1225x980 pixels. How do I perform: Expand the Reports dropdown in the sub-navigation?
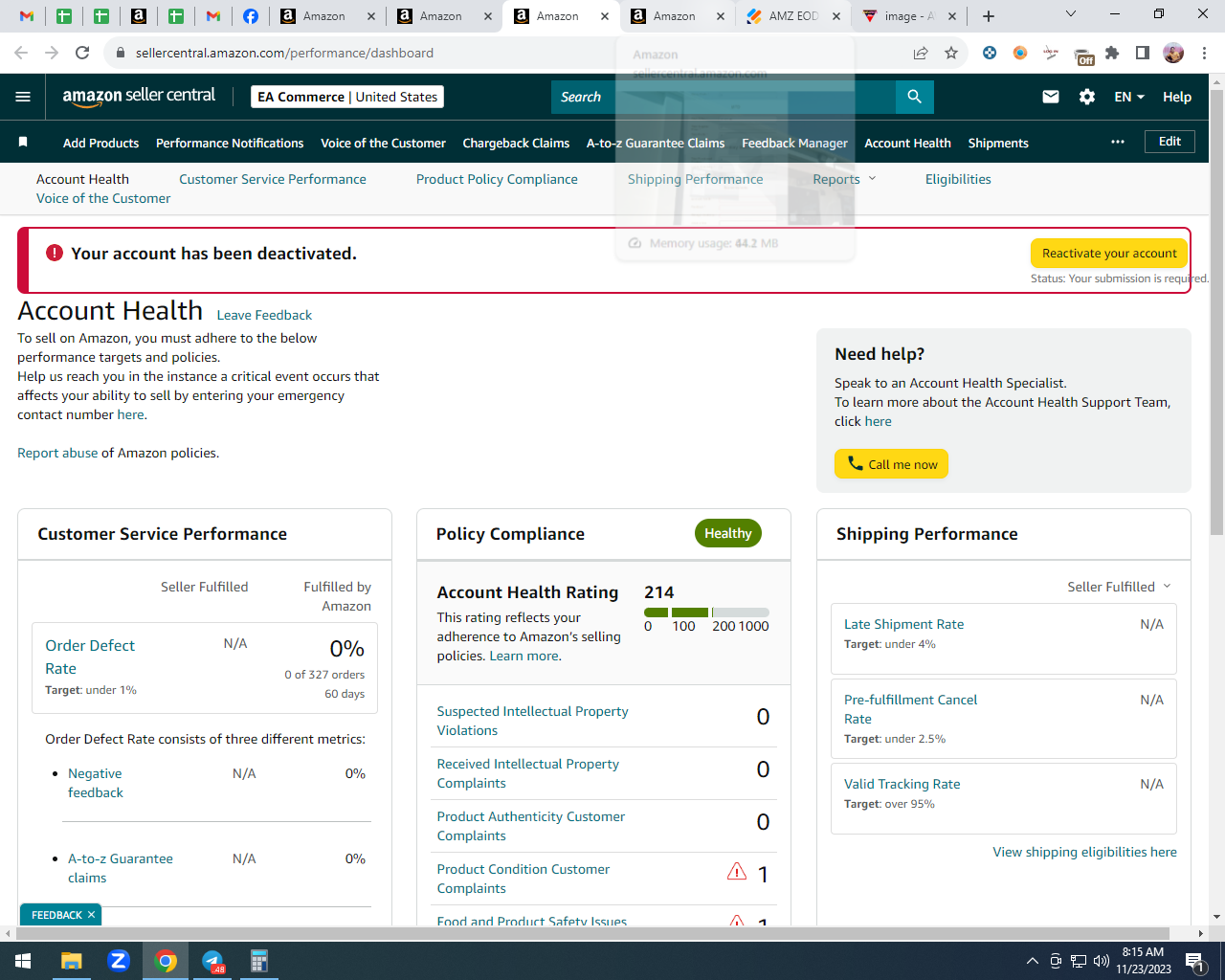point(844,179)
